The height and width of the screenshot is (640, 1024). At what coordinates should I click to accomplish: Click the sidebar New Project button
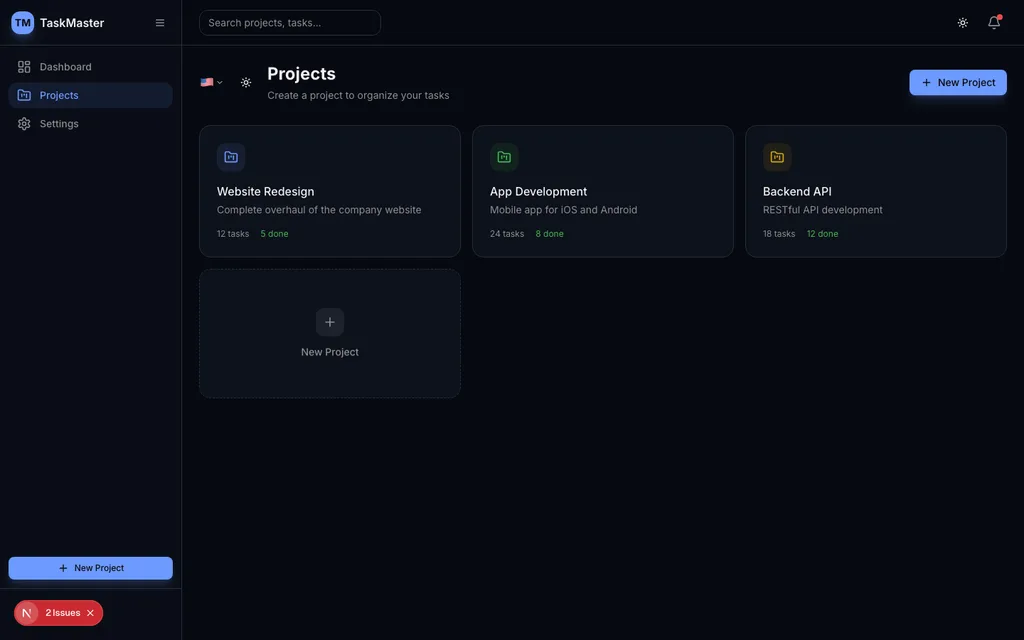pyautogui.click(x=91, y=568)
